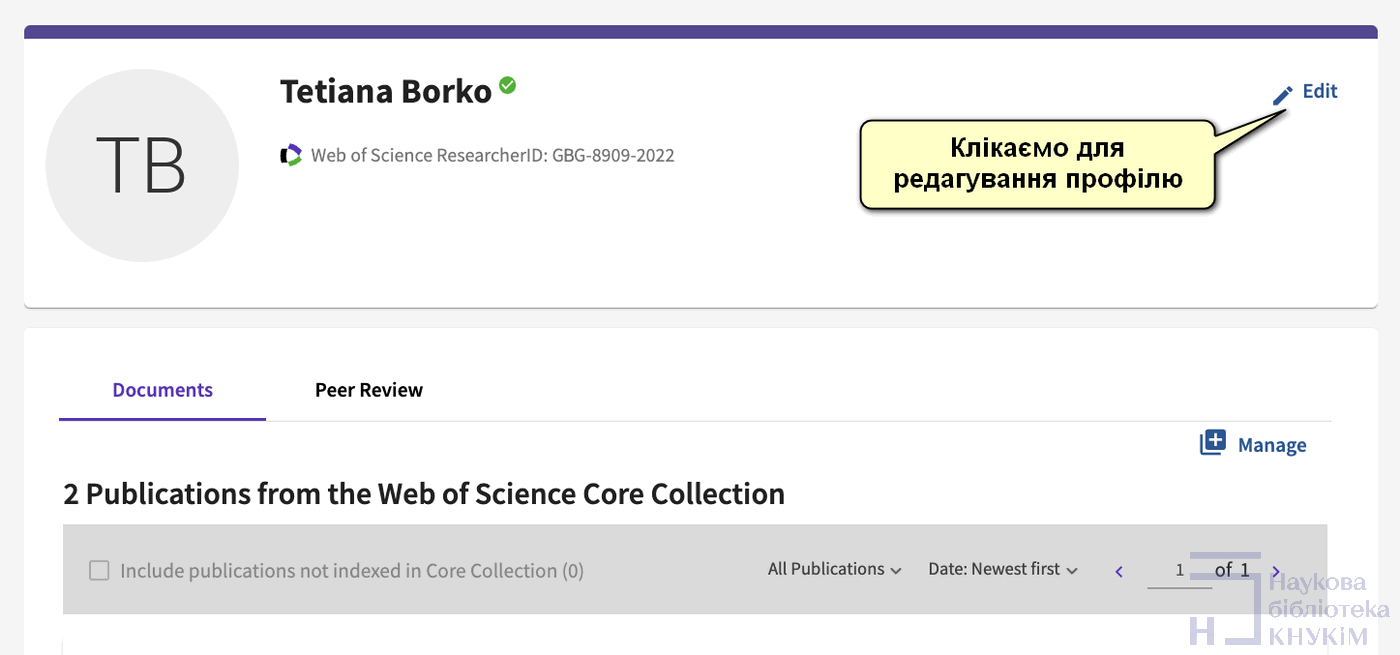Expand the Date: Newest first sort dropdown
Screen dimensions: 1400x655
(1003, 569)
